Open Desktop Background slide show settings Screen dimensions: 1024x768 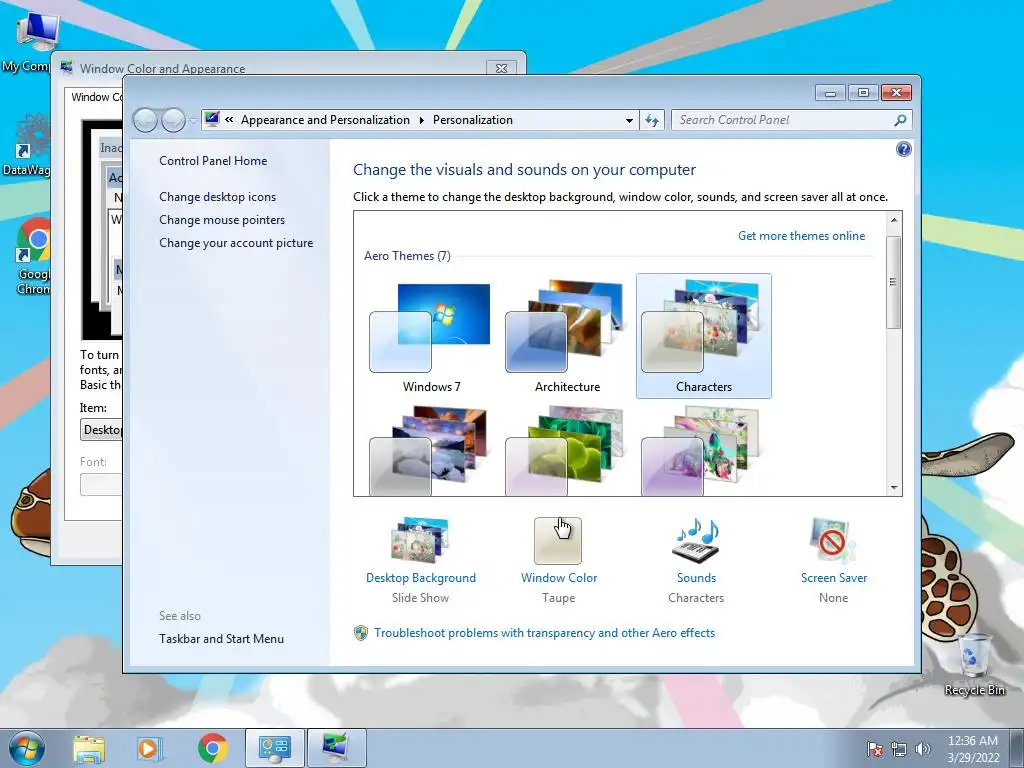[x=421, y=540]
